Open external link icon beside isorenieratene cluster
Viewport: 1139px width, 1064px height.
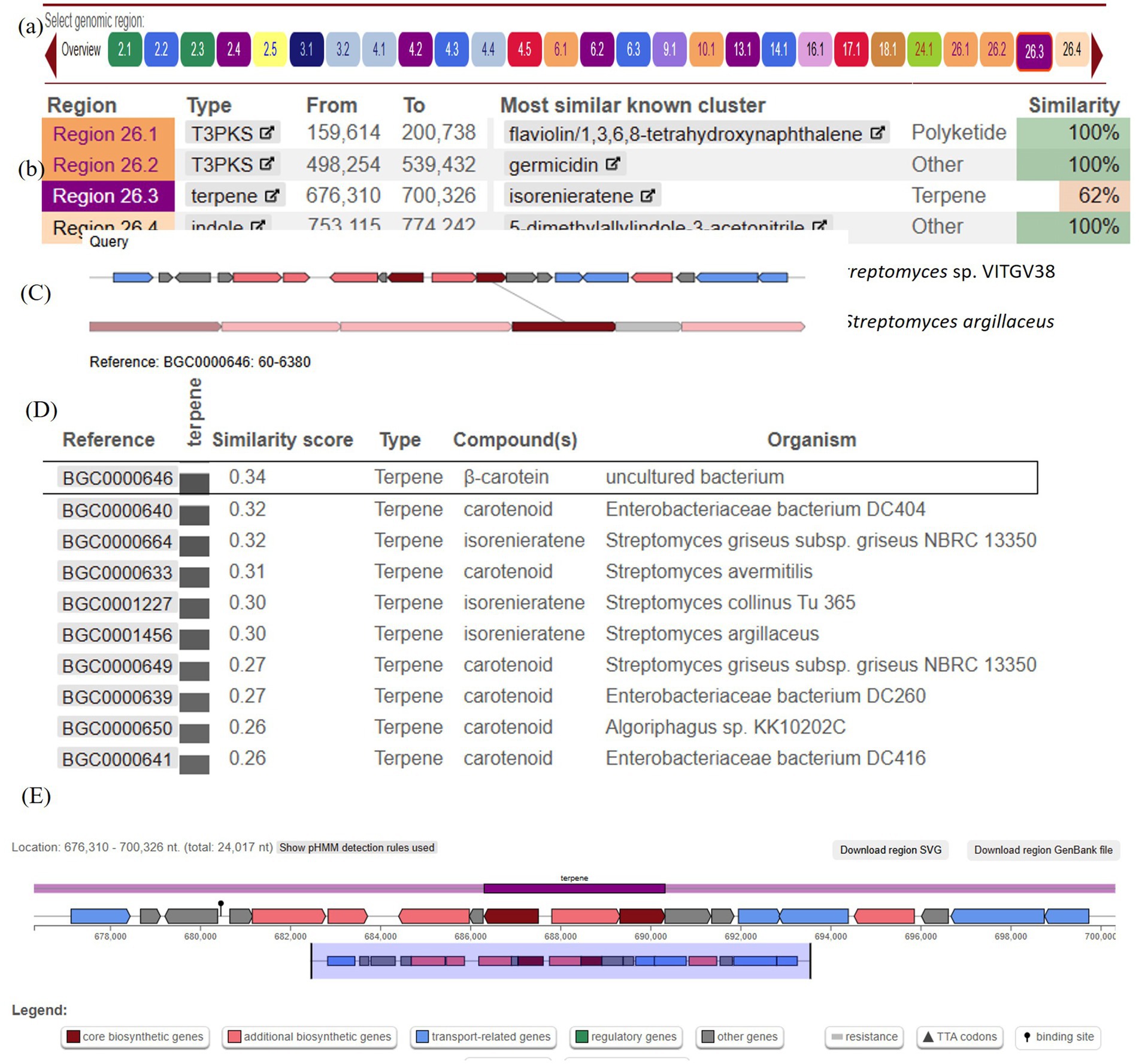click(x=648, y=195)
